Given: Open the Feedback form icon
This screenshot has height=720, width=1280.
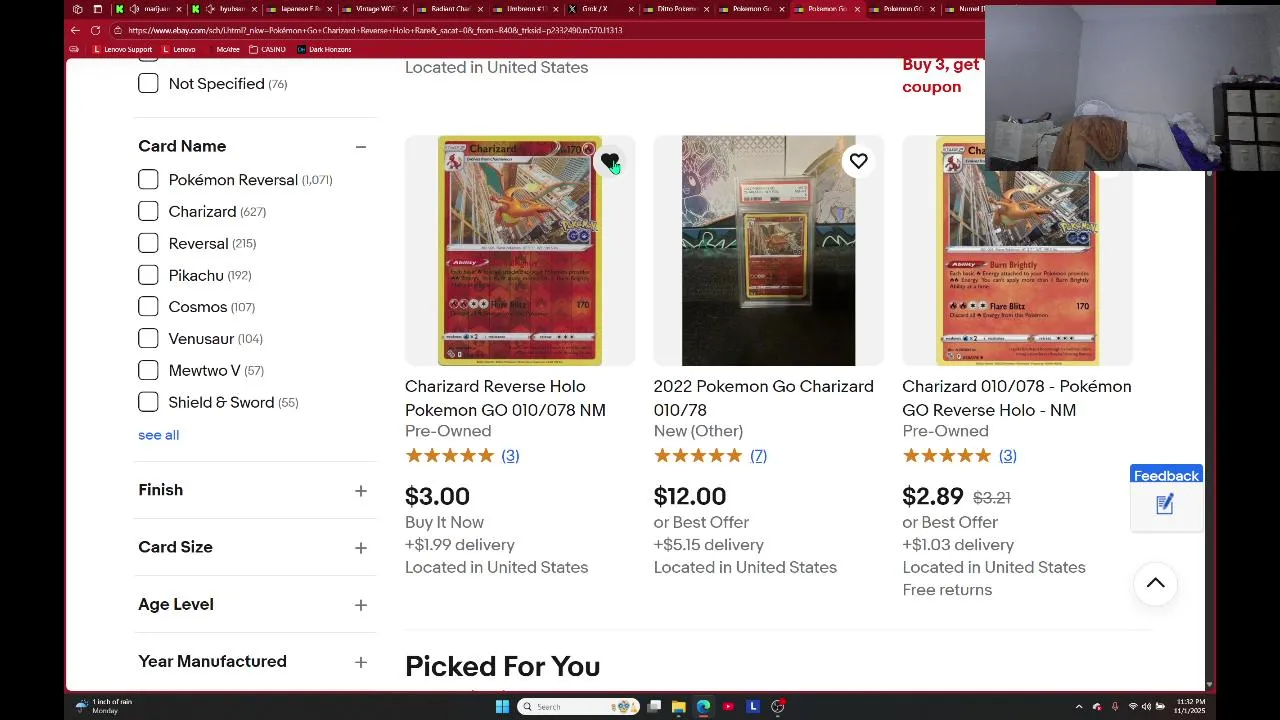Looking at the screenshot, I should point(1165,505).
